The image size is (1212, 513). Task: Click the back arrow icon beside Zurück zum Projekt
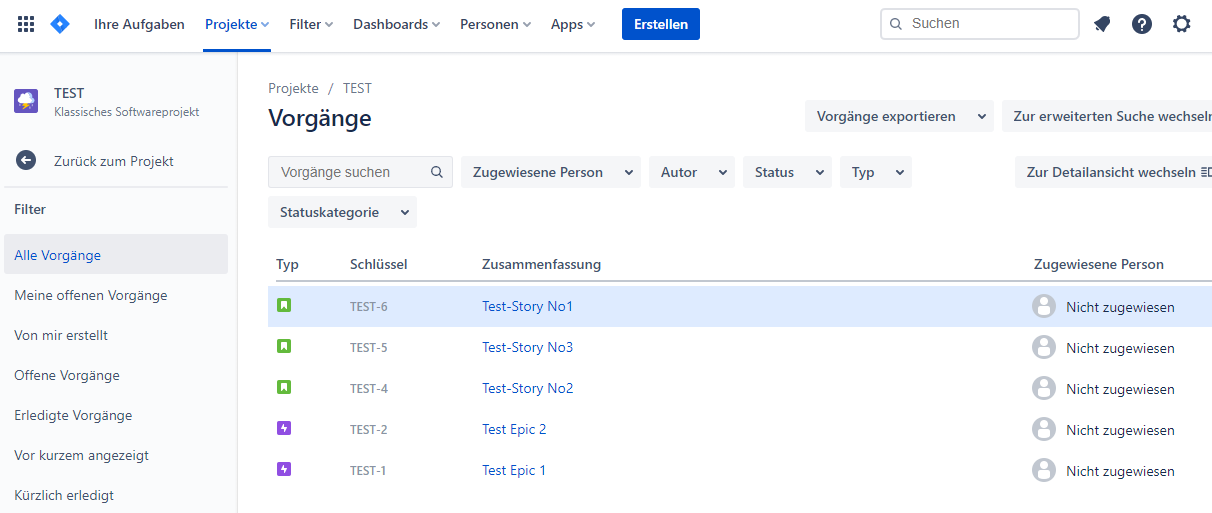(26, 161)
